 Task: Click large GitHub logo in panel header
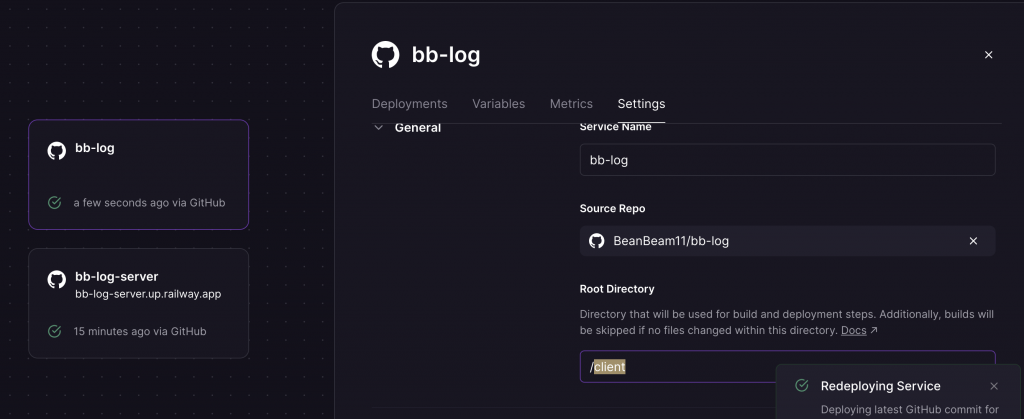pos(385,55)
